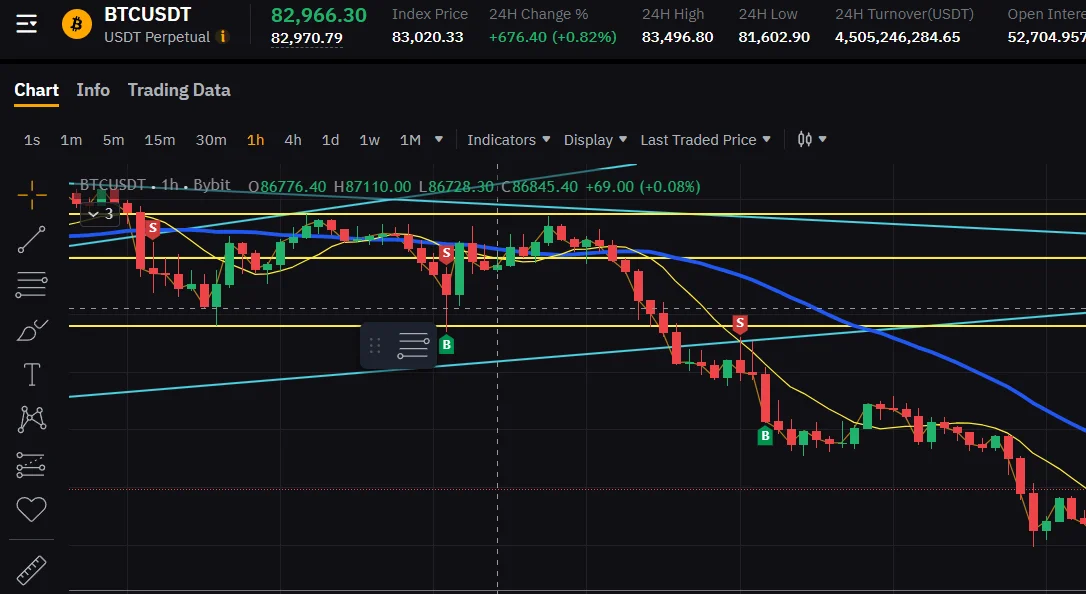Click the Index Price value 83,020.33

coord(427,37)
